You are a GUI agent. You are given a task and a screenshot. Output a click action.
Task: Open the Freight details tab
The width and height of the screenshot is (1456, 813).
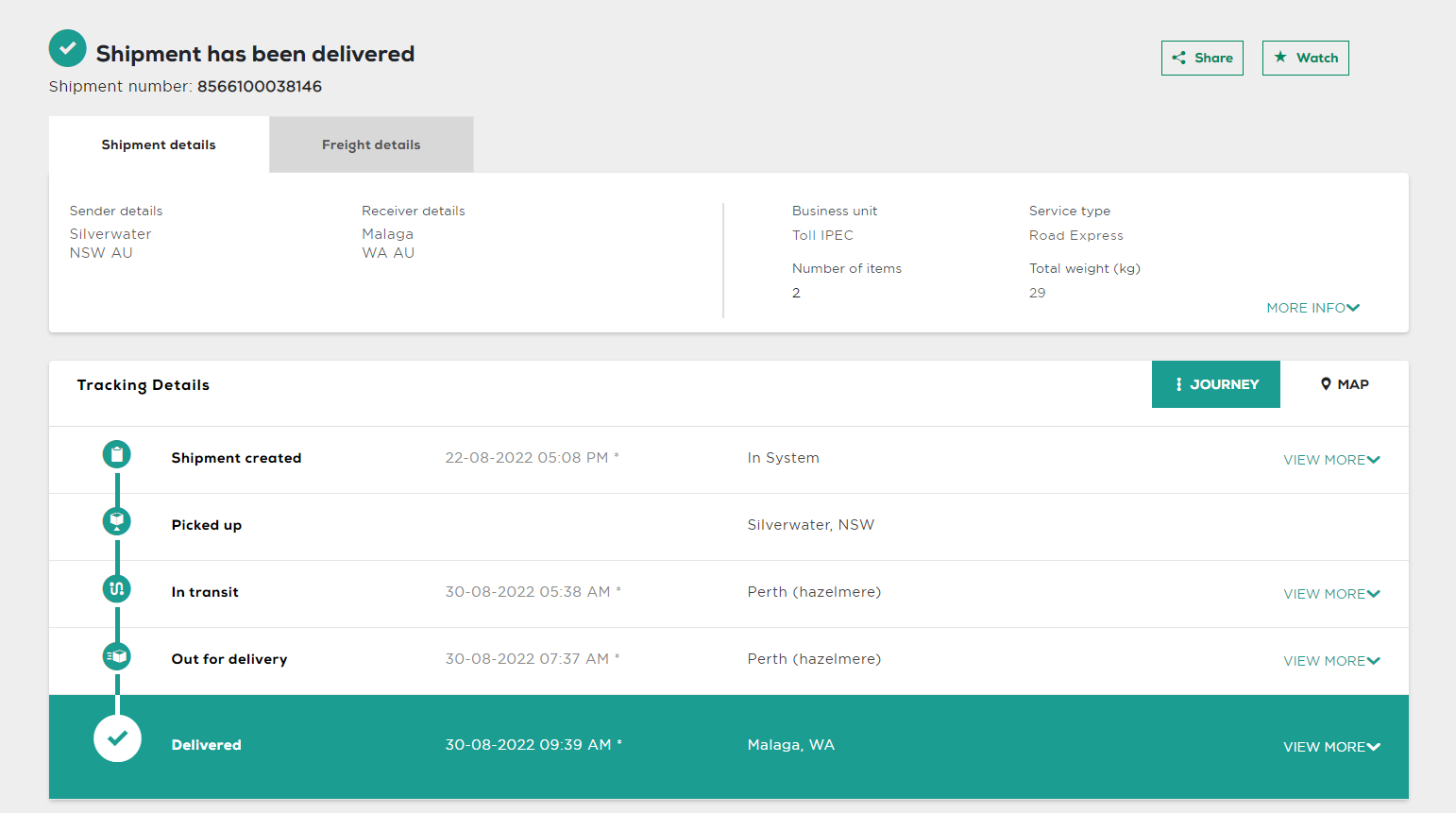[x=371, y=144]
